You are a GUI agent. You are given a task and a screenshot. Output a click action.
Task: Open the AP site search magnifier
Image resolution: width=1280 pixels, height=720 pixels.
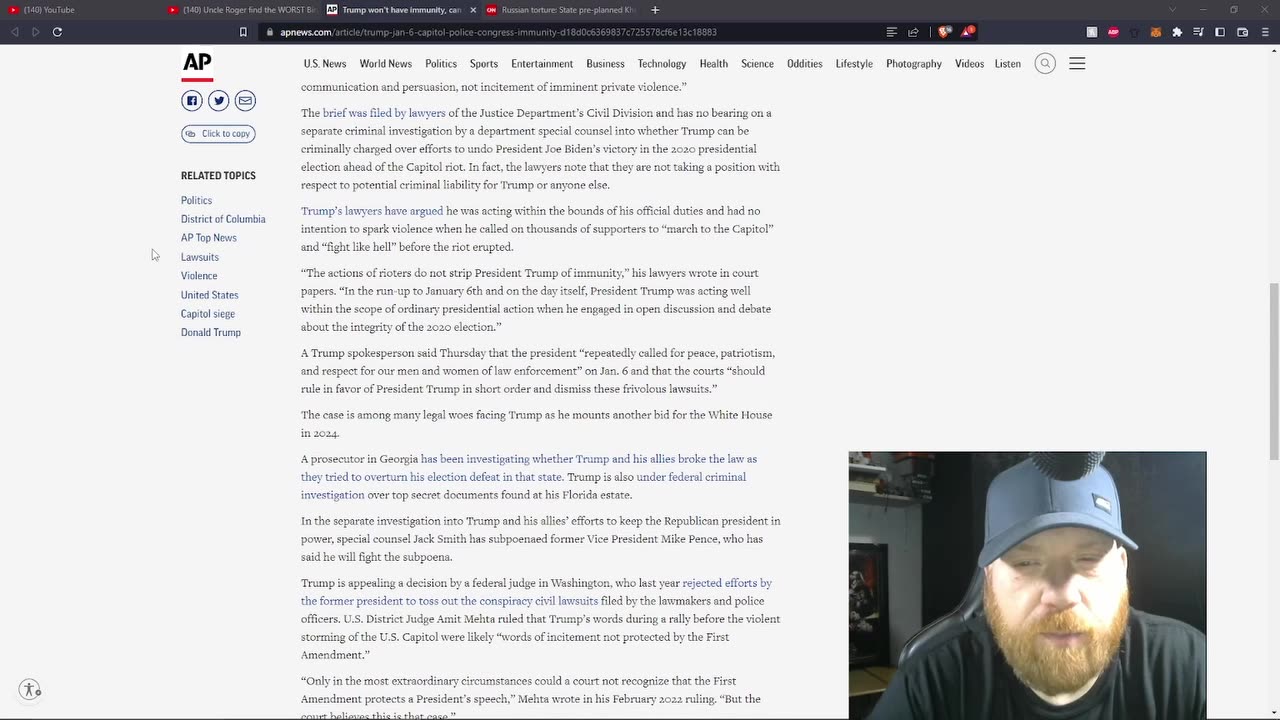coord(1045,64)
